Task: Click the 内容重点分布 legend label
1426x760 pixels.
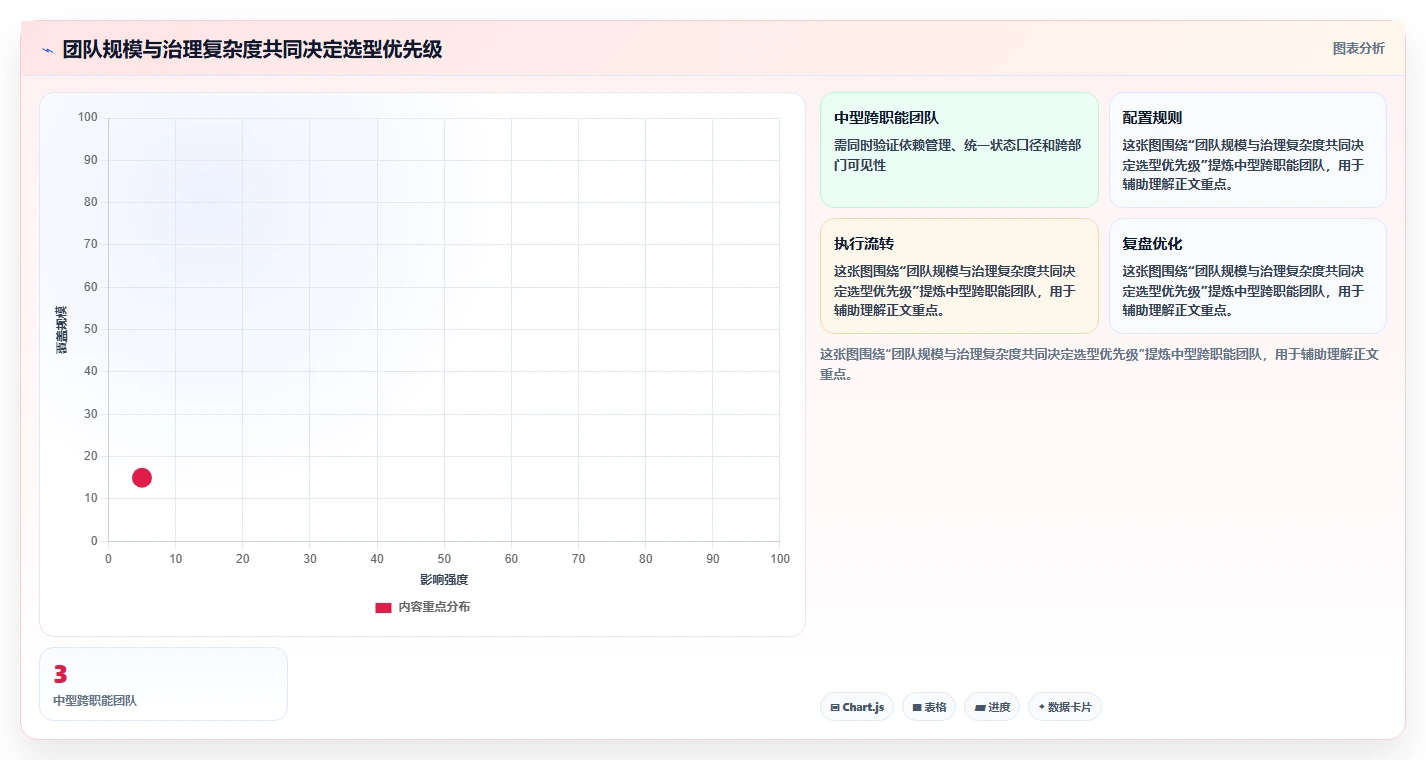Action: [434, 607]
